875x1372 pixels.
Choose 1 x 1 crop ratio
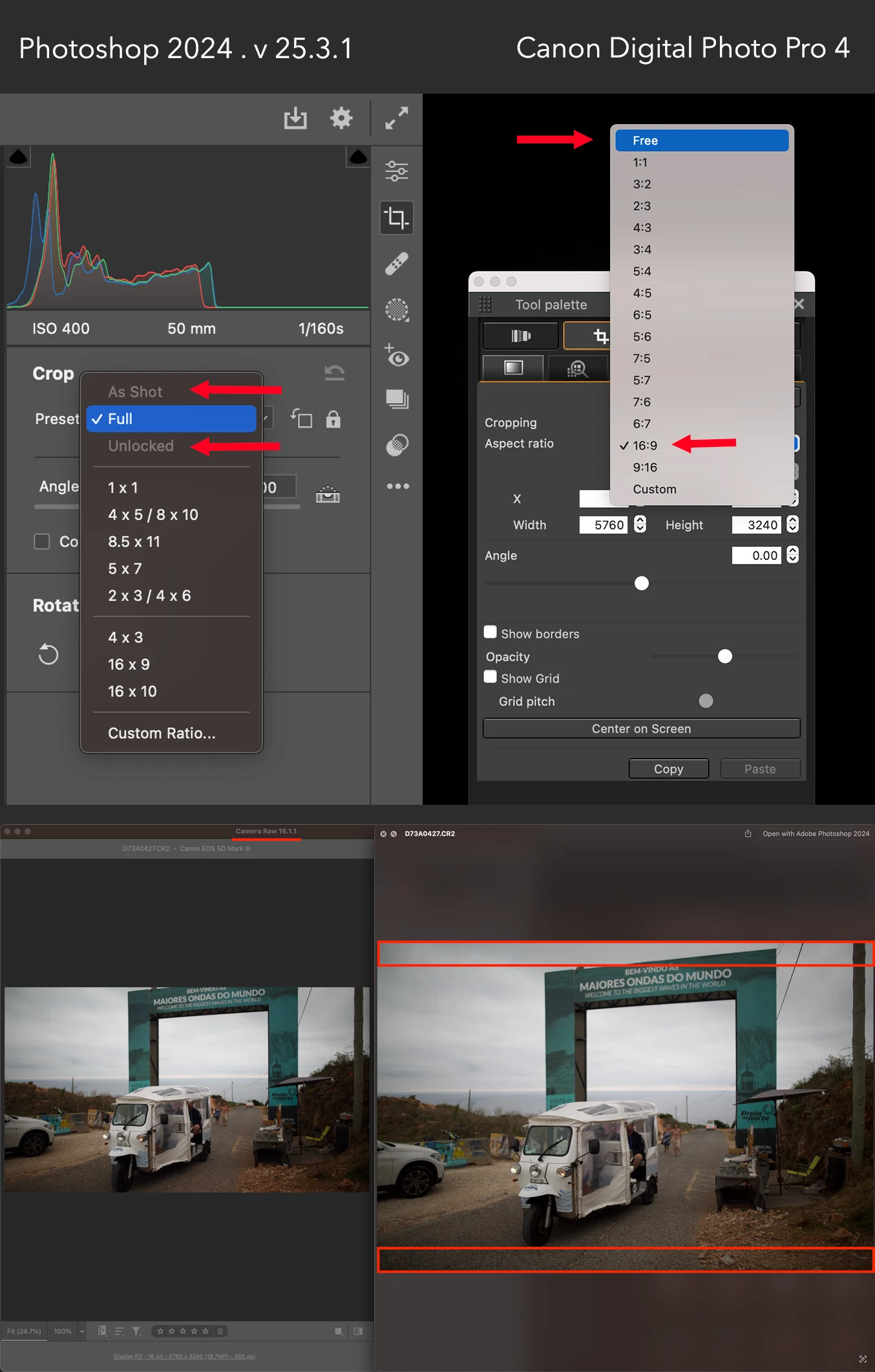coord(171,488)
